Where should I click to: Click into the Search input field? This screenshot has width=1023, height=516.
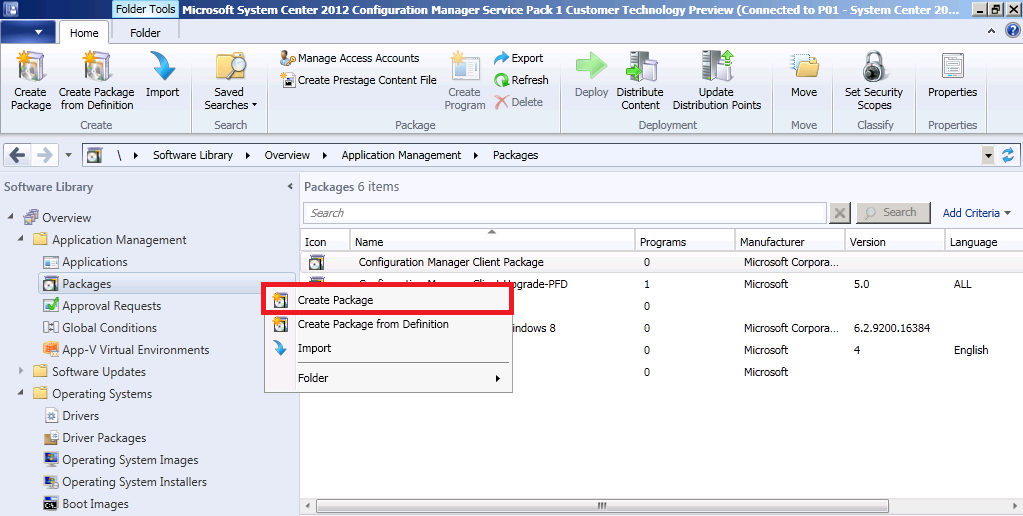pyautogui.click(x=565, y=213)
